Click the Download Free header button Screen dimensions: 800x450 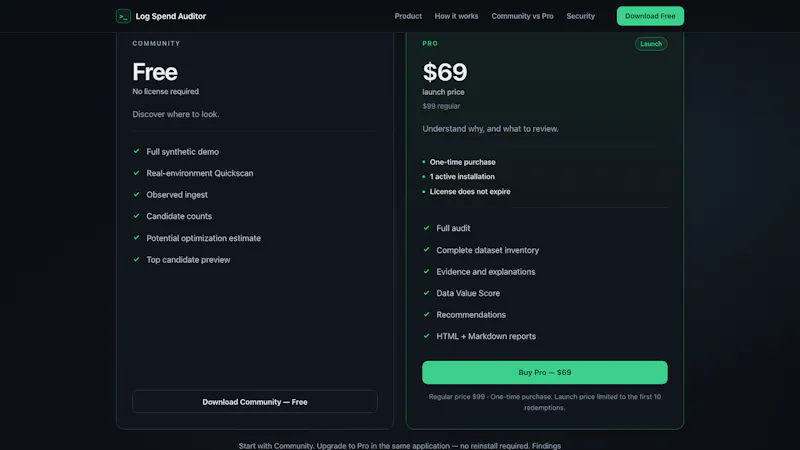(x=650, y=16)
